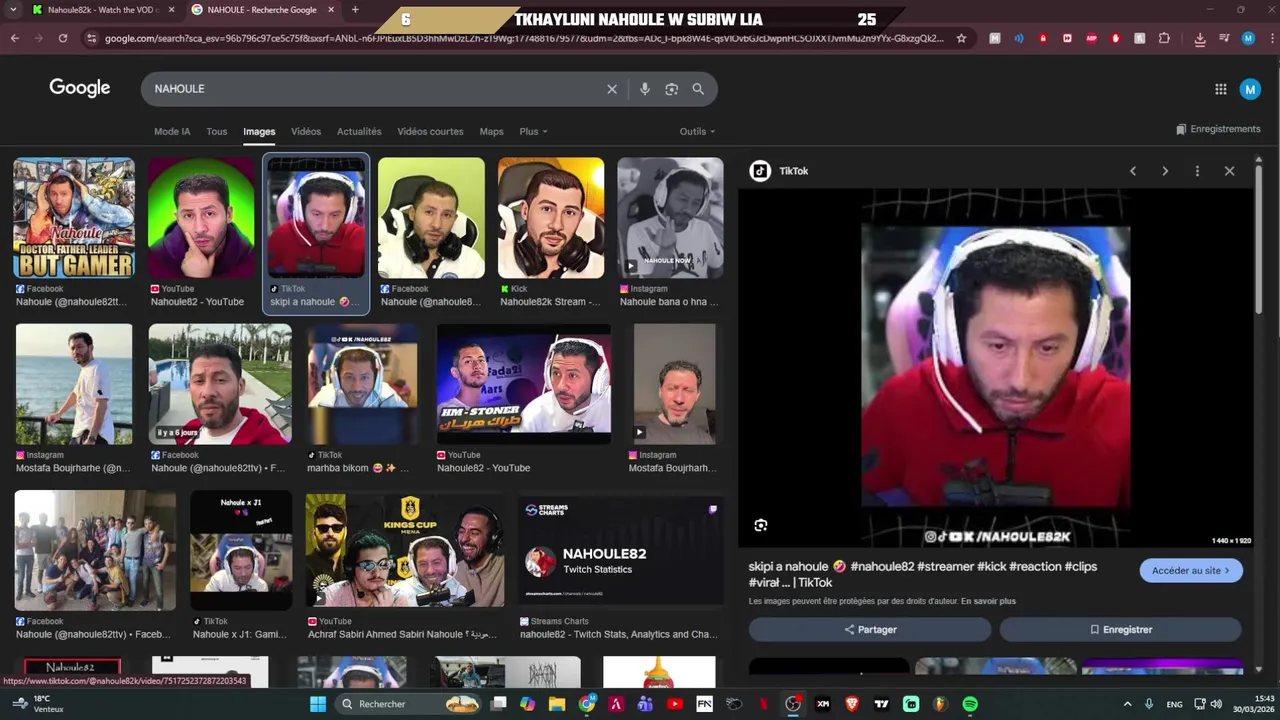Open the tab search dropdown arrow

point(13,10)
